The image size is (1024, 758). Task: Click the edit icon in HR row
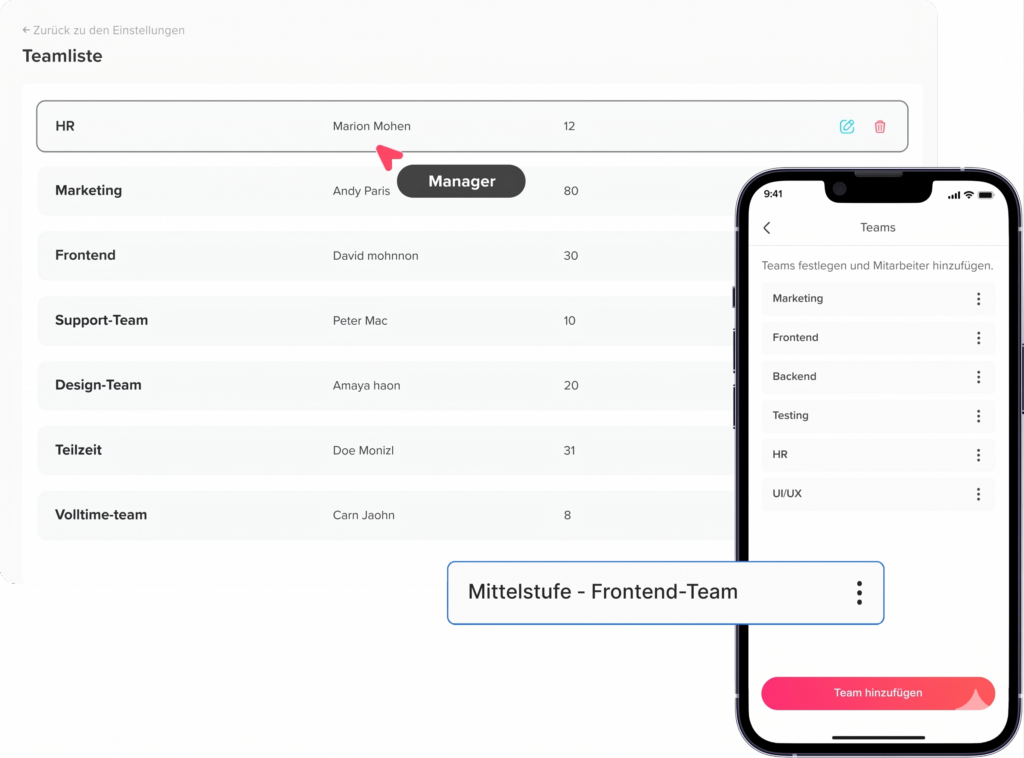coord(847,127)
